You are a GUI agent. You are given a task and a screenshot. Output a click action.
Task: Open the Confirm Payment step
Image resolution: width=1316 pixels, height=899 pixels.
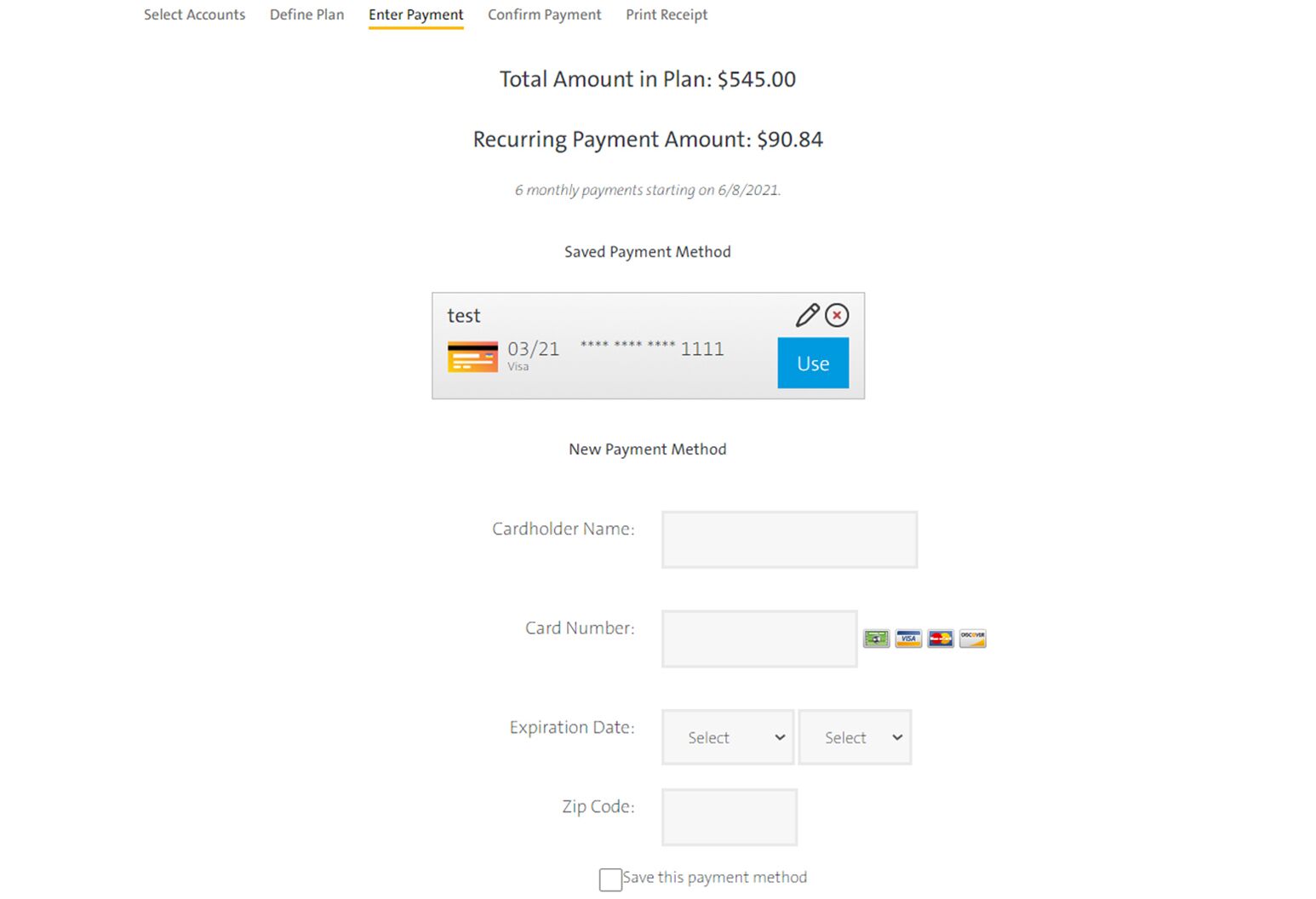544,14
